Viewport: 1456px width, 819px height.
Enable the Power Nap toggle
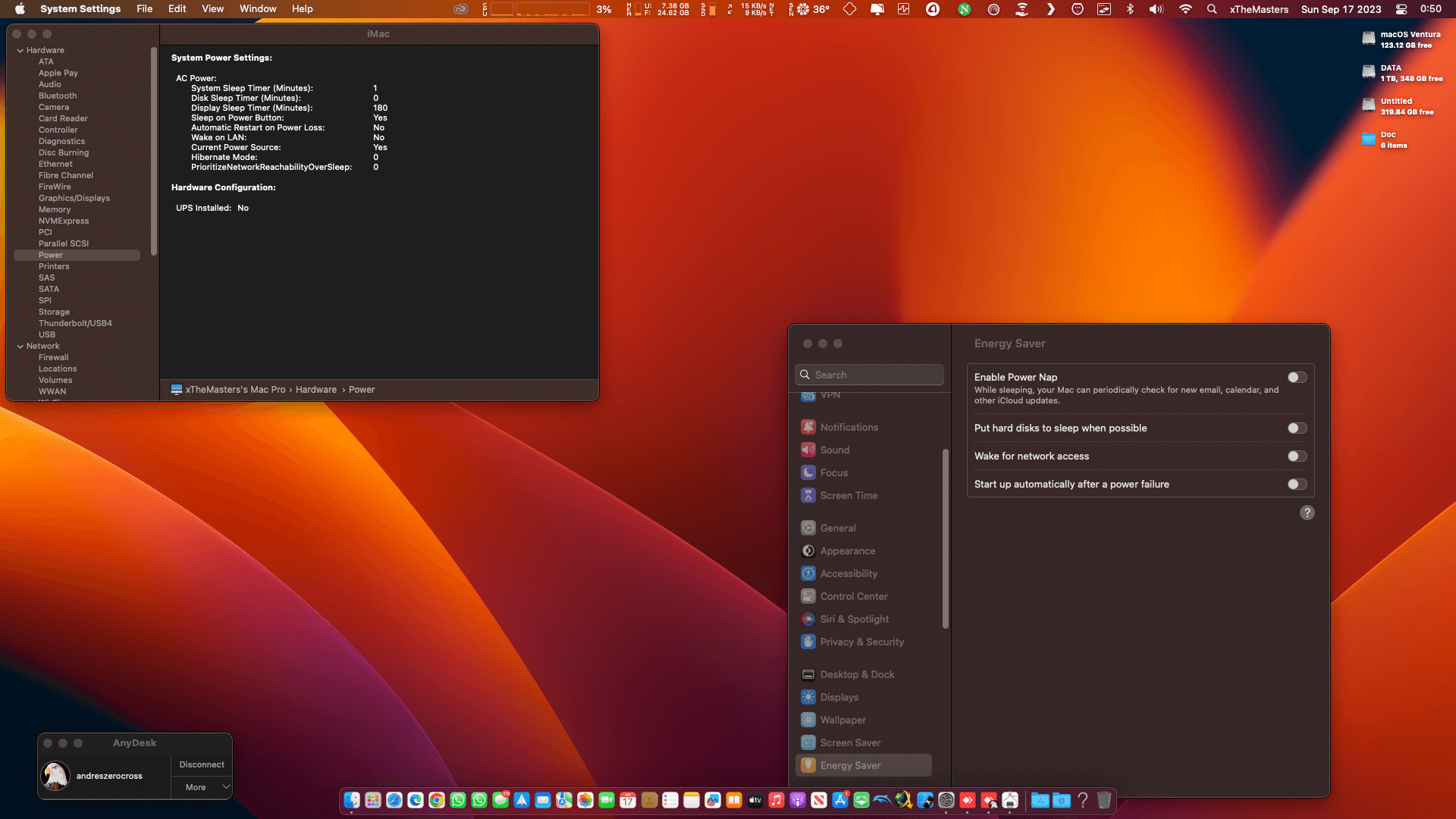(1297, 377)
